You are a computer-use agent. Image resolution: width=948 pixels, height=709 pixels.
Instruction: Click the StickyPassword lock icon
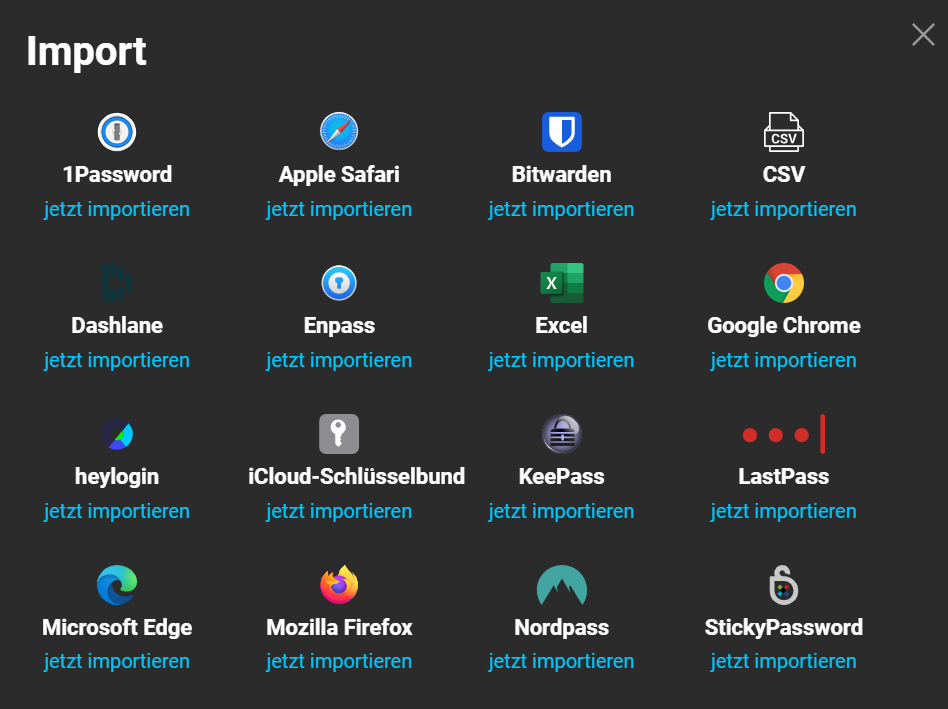point(783,585)
